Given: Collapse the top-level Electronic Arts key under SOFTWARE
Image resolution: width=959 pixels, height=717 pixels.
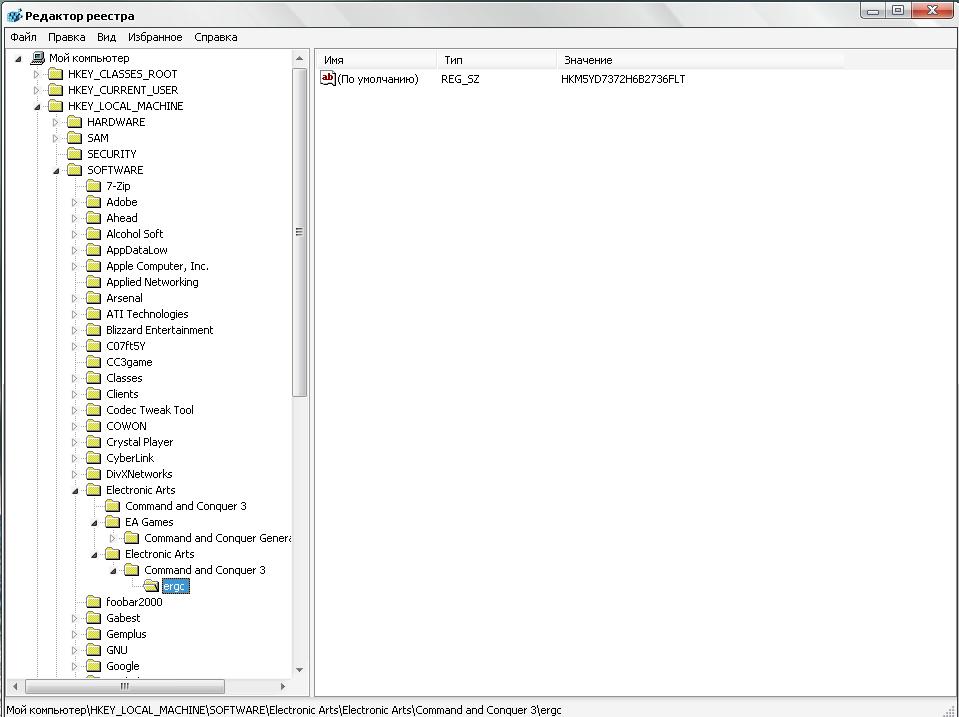Looking at the screenshot, I should pos(75,491).
